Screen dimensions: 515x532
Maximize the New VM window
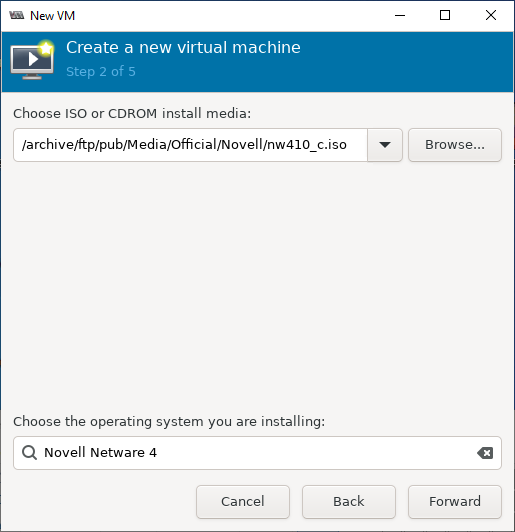click(x=445, y=15)
